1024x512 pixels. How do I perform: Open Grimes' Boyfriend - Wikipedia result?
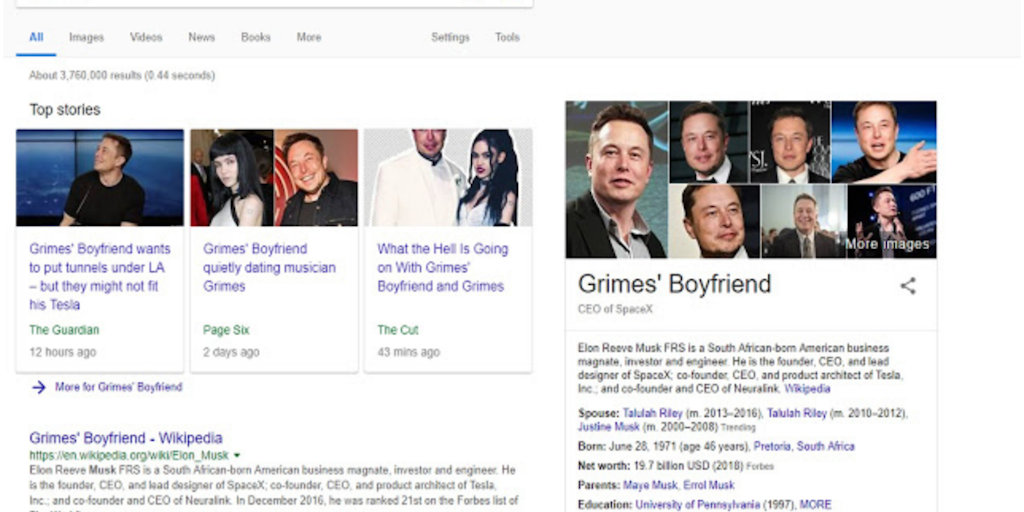point(125,438)
